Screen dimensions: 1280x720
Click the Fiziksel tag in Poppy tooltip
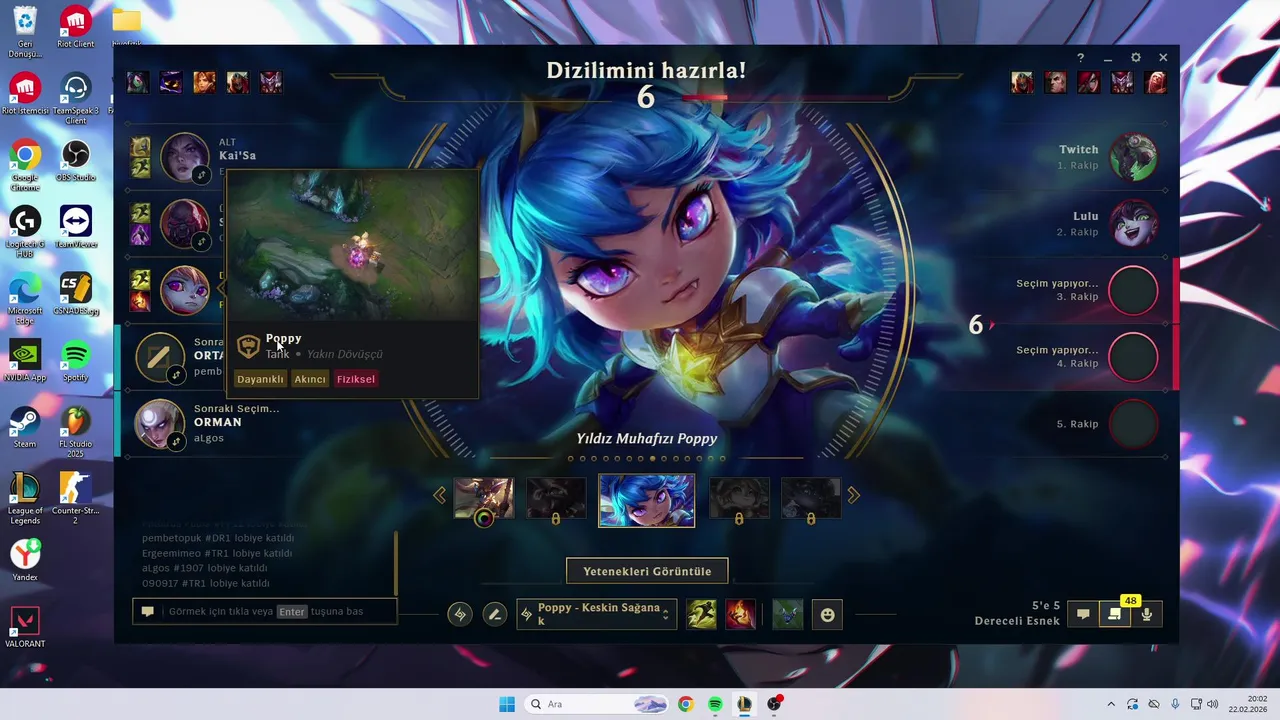[x=356, y=379]
